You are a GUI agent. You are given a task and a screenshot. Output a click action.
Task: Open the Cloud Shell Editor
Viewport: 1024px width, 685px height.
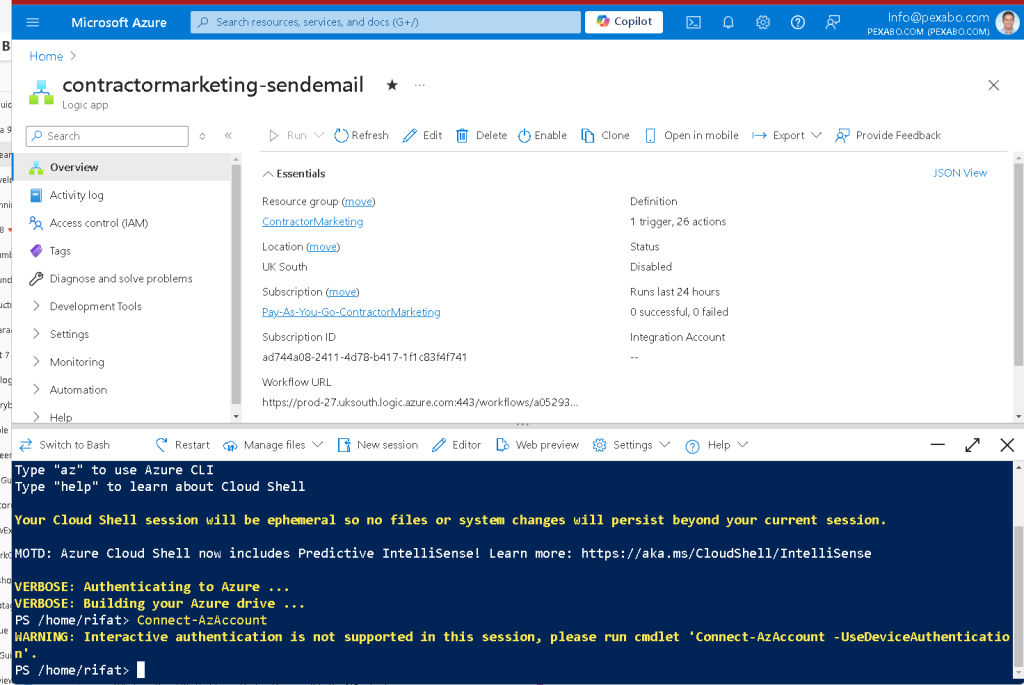pyautogui.click(x=456, y=445)
